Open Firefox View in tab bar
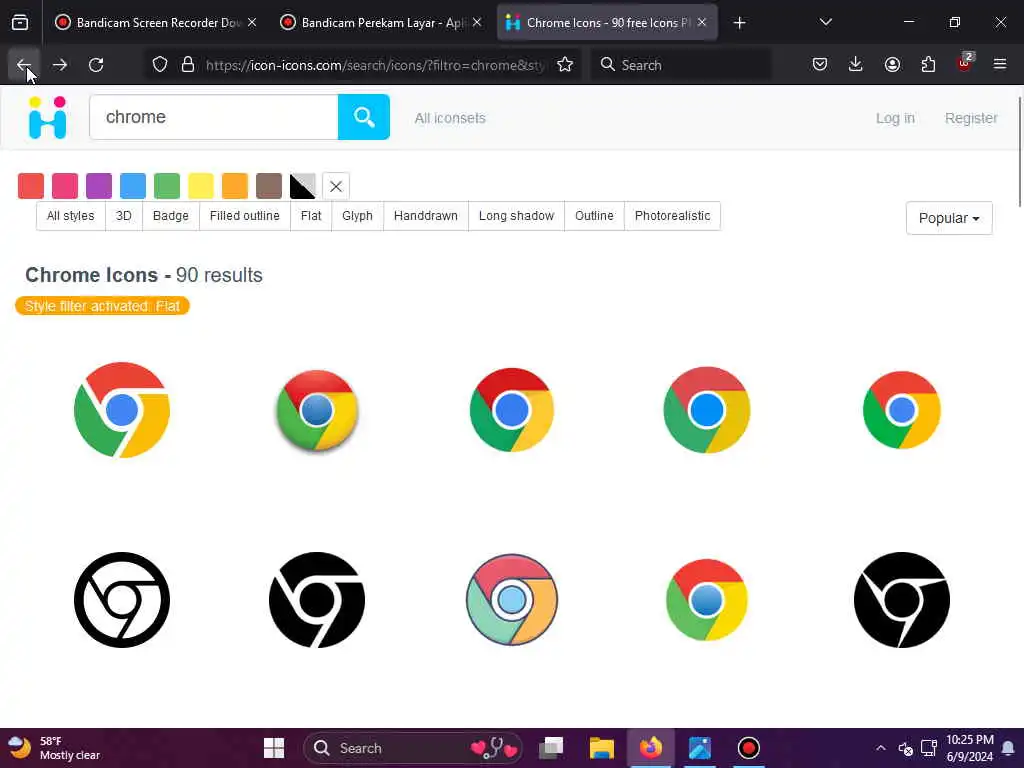This screenshot has width=1024, height=768. pos(20,23)
